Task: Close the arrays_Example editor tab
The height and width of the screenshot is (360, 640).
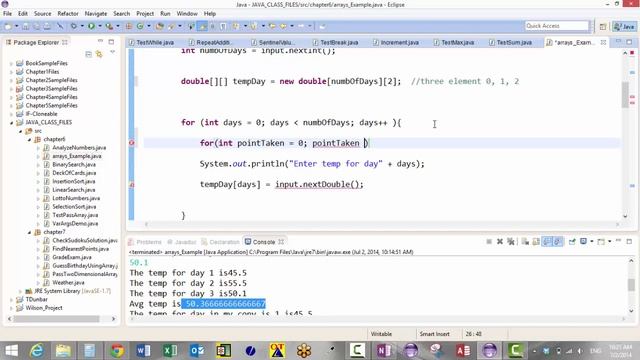Action: tap(603, 42)
